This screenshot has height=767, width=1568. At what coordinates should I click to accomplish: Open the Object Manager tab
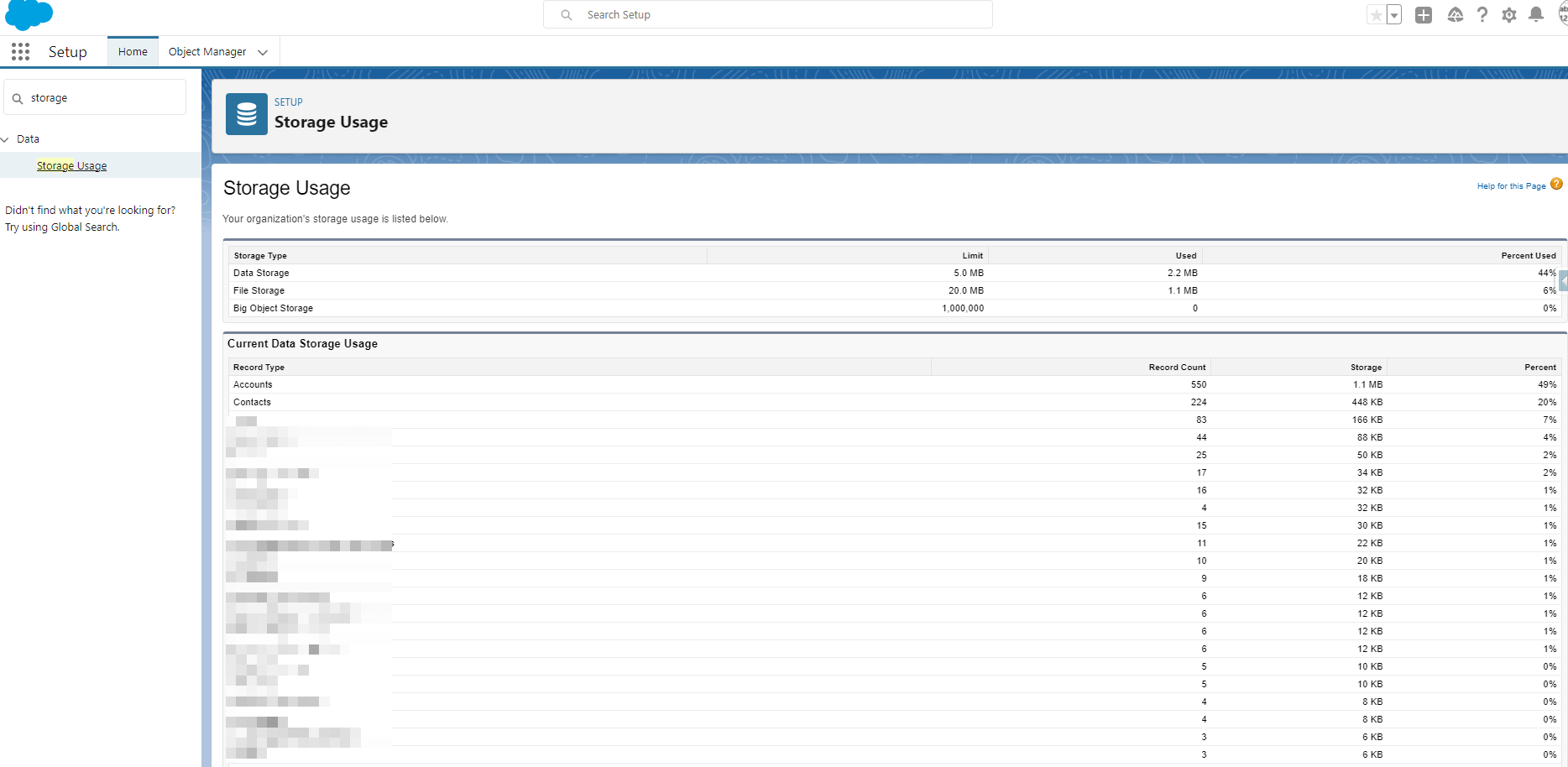[206, 52]
